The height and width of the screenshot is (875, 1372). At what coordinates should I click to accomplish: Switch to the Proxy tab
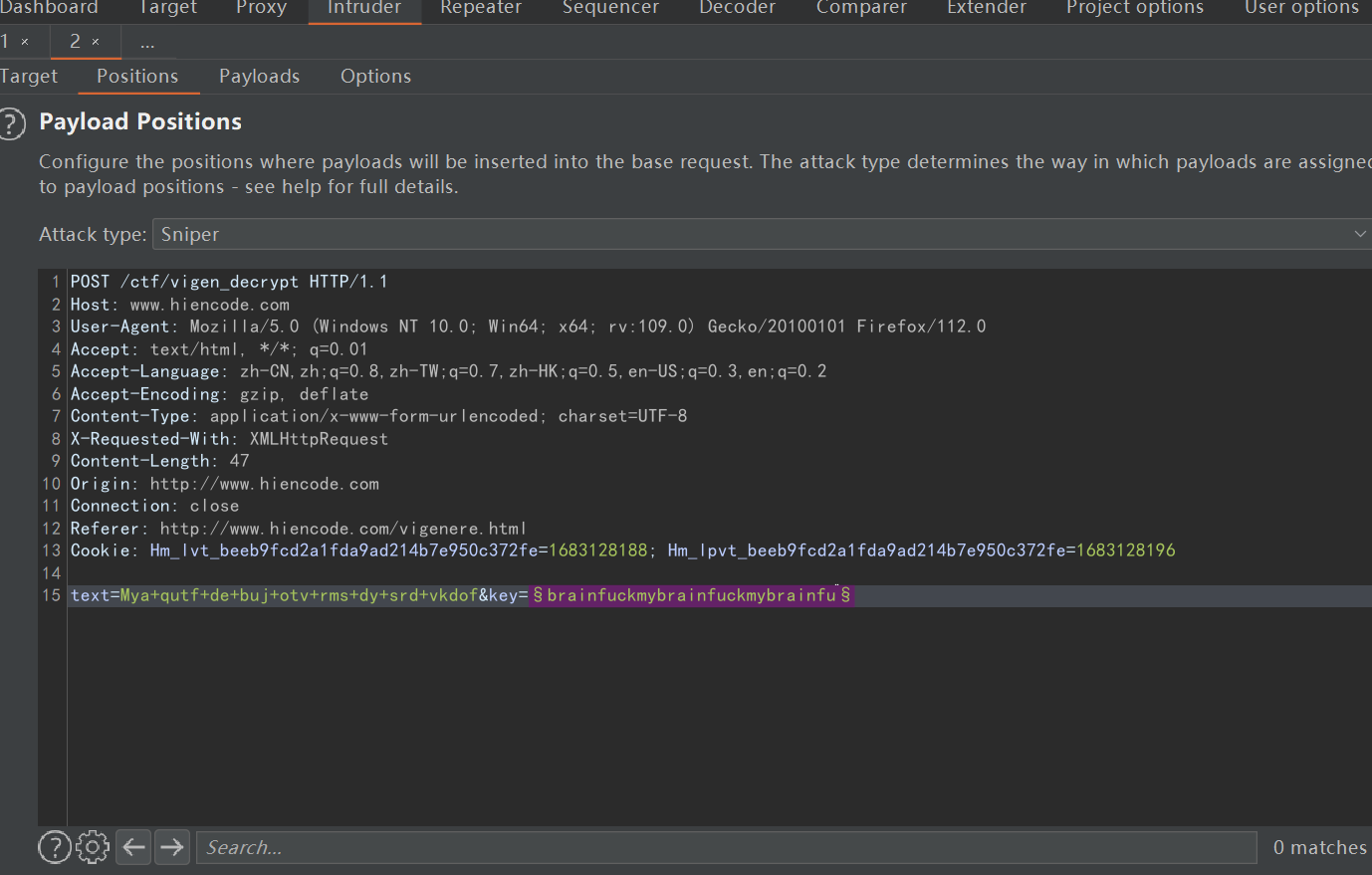click(261, 8)
